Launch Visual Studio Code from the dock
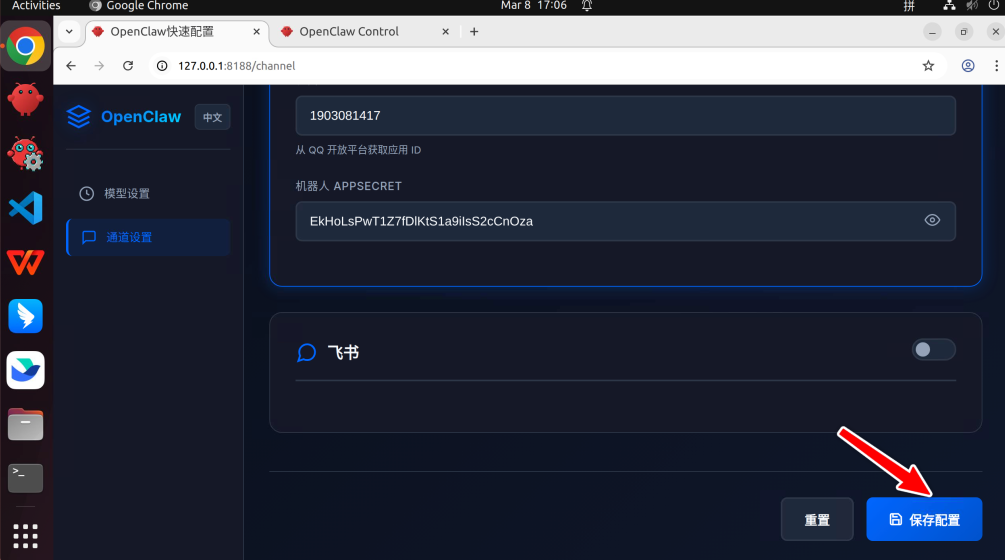This screenshot has height=560, width=1005. [25, 207]
